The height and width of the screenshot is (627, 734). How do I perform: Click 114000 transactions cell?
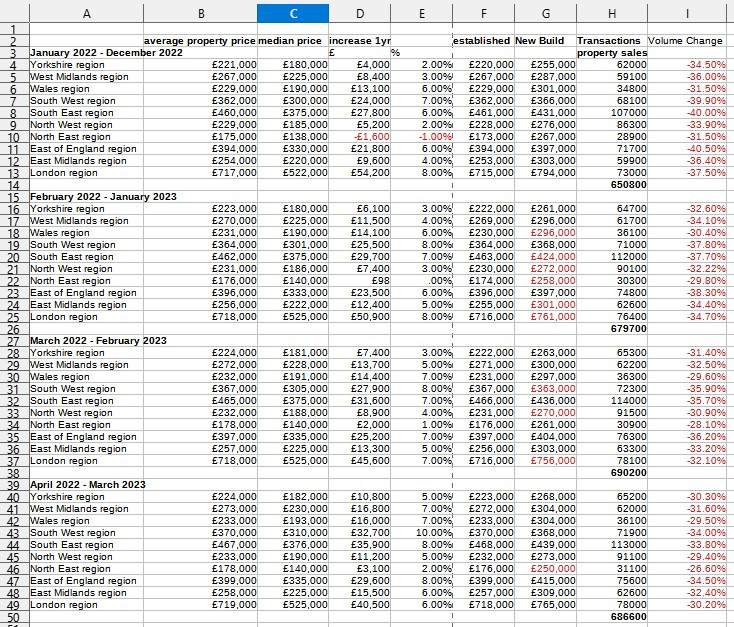click(612, 401)
